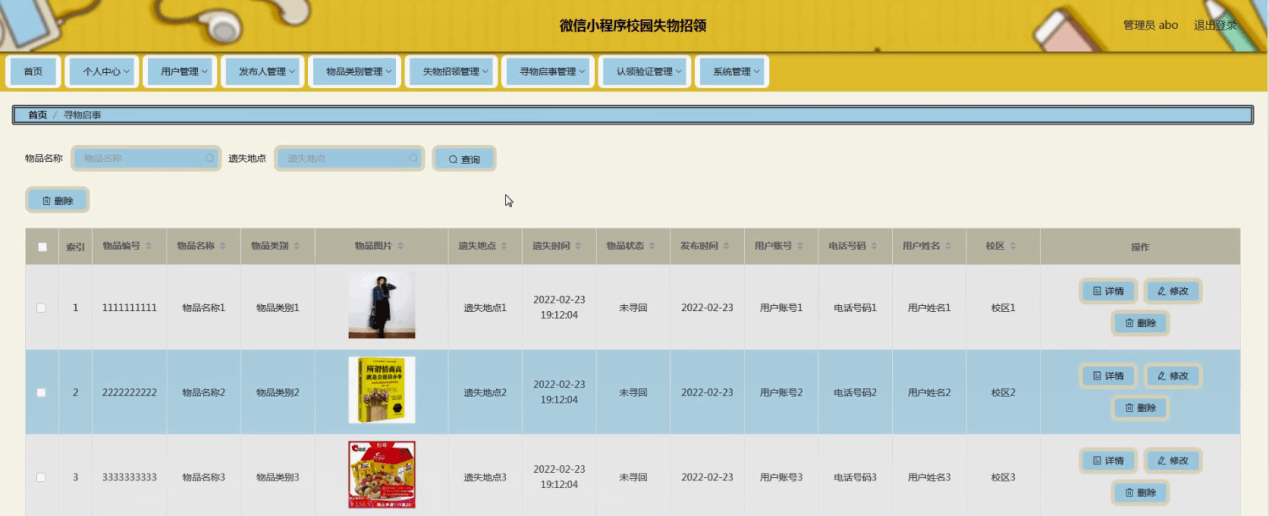Expand the 发布人管理 menu
The width and height of the screenshot is (1269, 516).
point(262,72)
